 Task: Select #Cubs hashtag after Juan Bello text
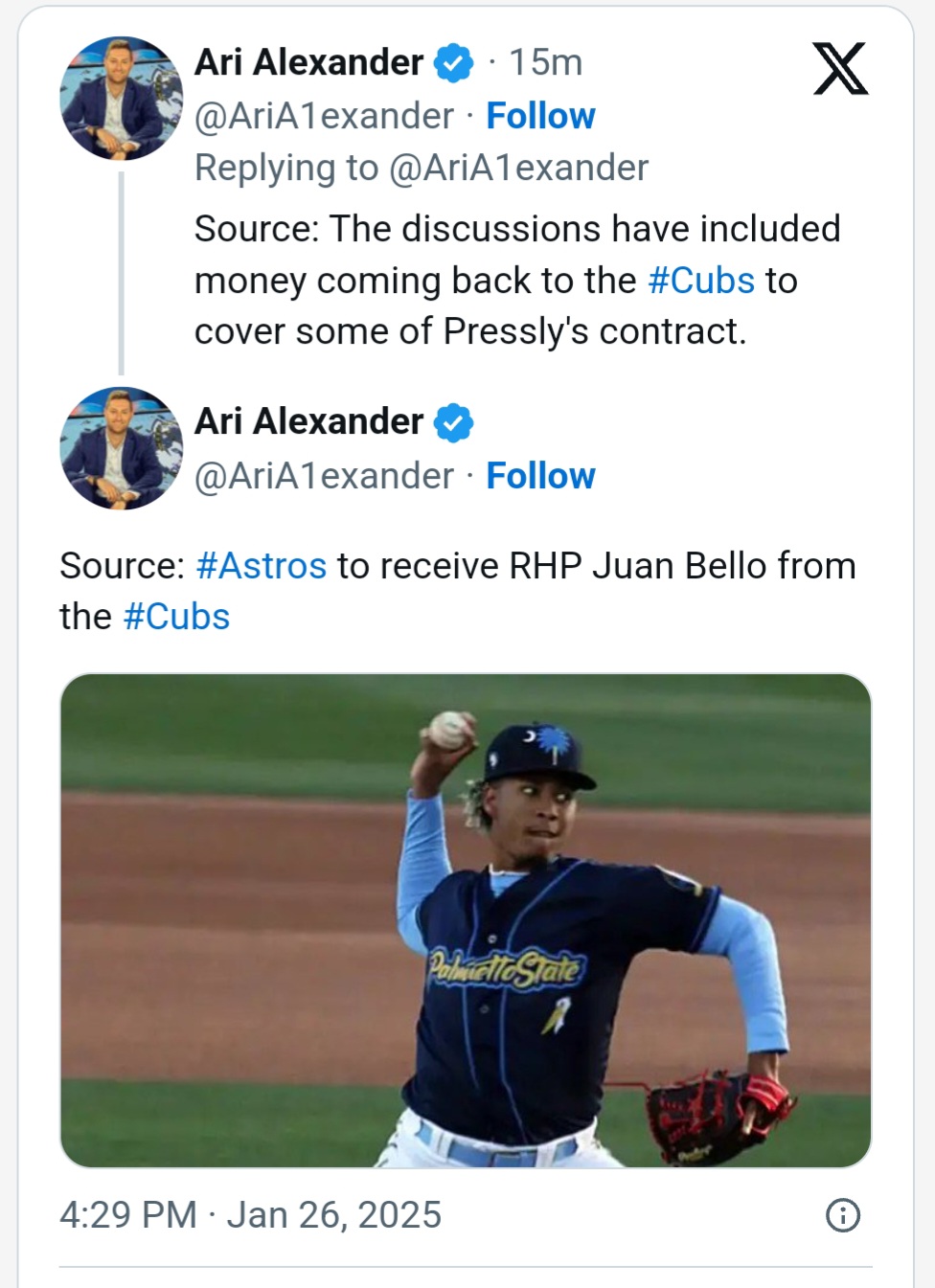[x=176, y=617]
